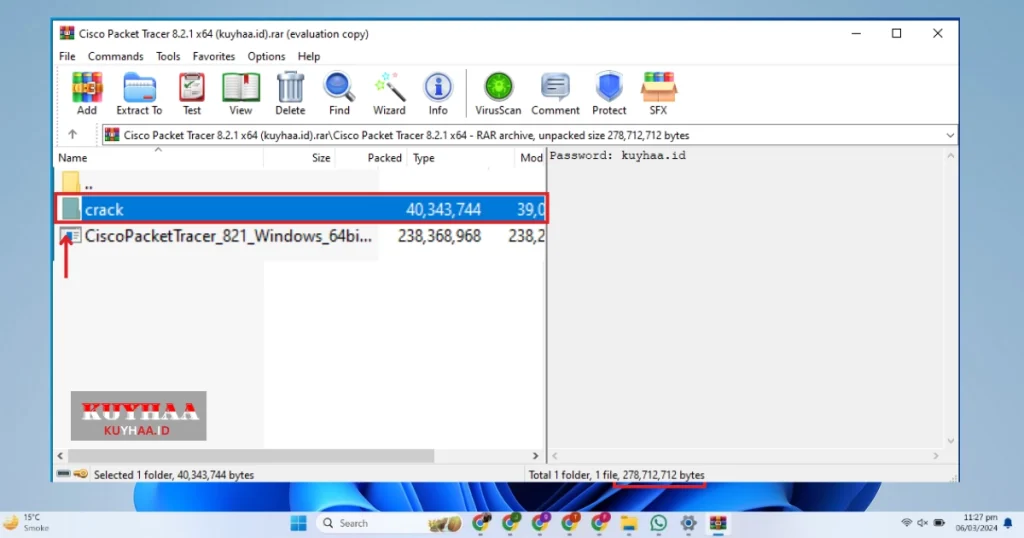This screenshot has width=1024, height=538.
Task: Click comment pane scroll down arrow
Action: point(950,441)
